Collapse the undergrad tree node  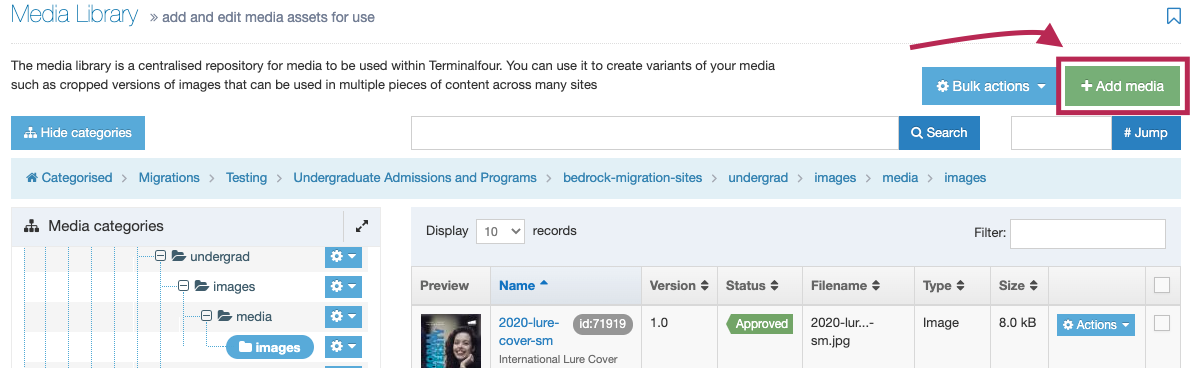pyautogui.click(x=161, y=256)
